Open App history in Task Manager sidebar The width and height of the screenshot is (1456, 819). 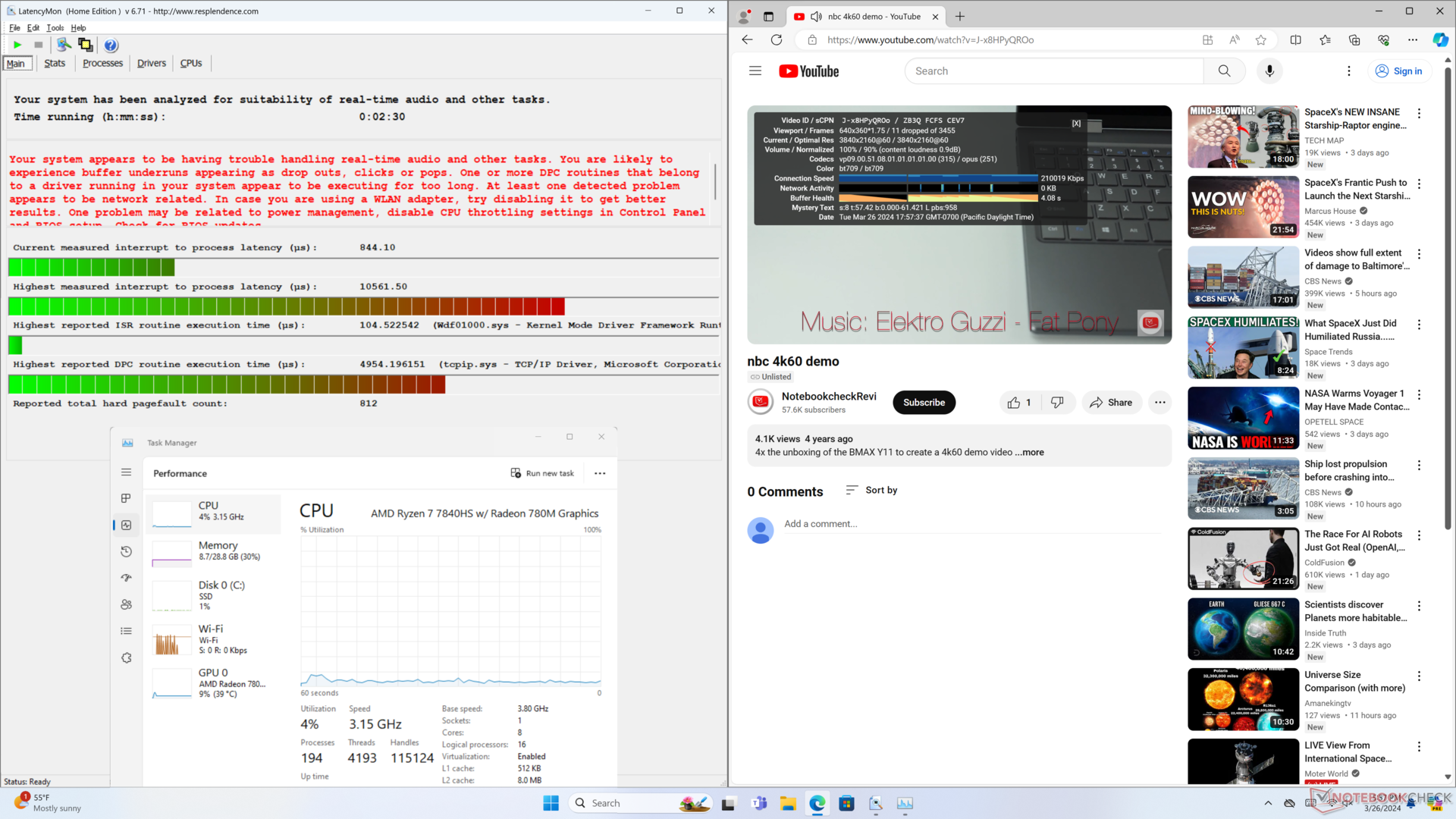tap(127, 551)
